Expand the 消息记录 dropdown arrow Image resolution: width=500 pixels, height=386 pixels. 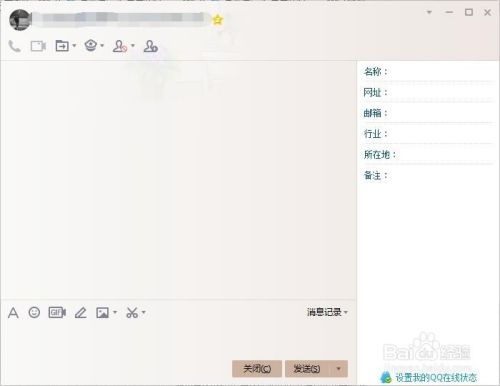coord(346,312)
